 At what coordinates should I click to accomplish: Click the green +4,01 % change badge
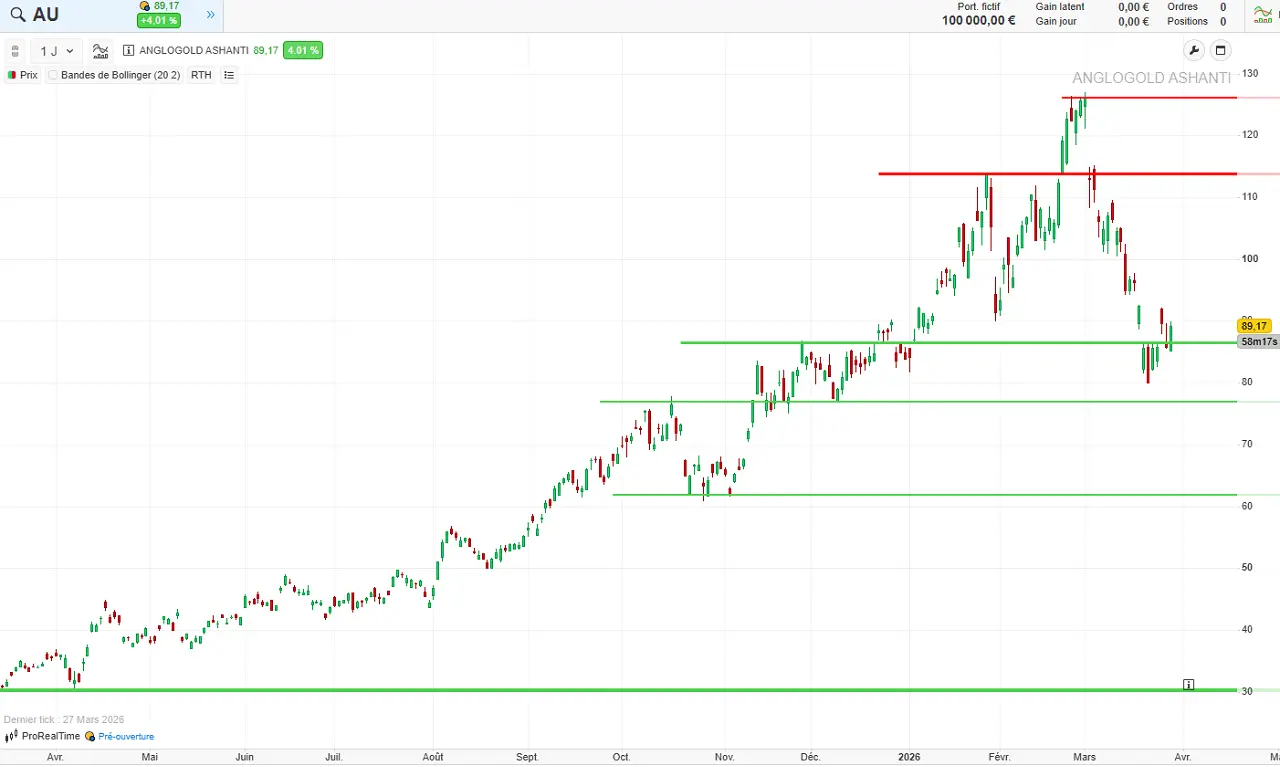[x=158, y=20]
